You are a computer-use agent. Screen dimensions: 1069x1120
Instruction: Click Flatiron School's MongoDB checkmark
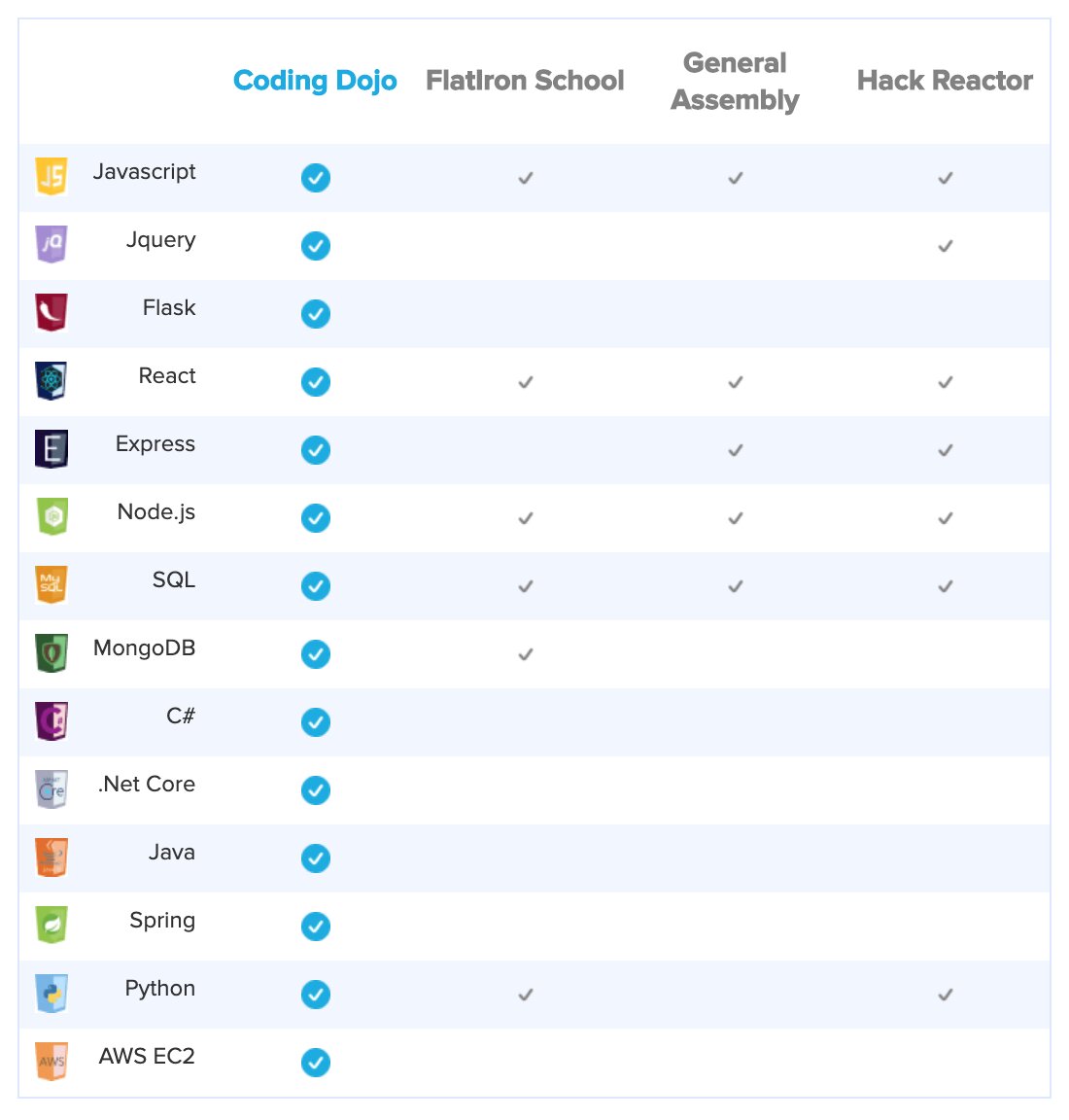(x=526, y=654)
